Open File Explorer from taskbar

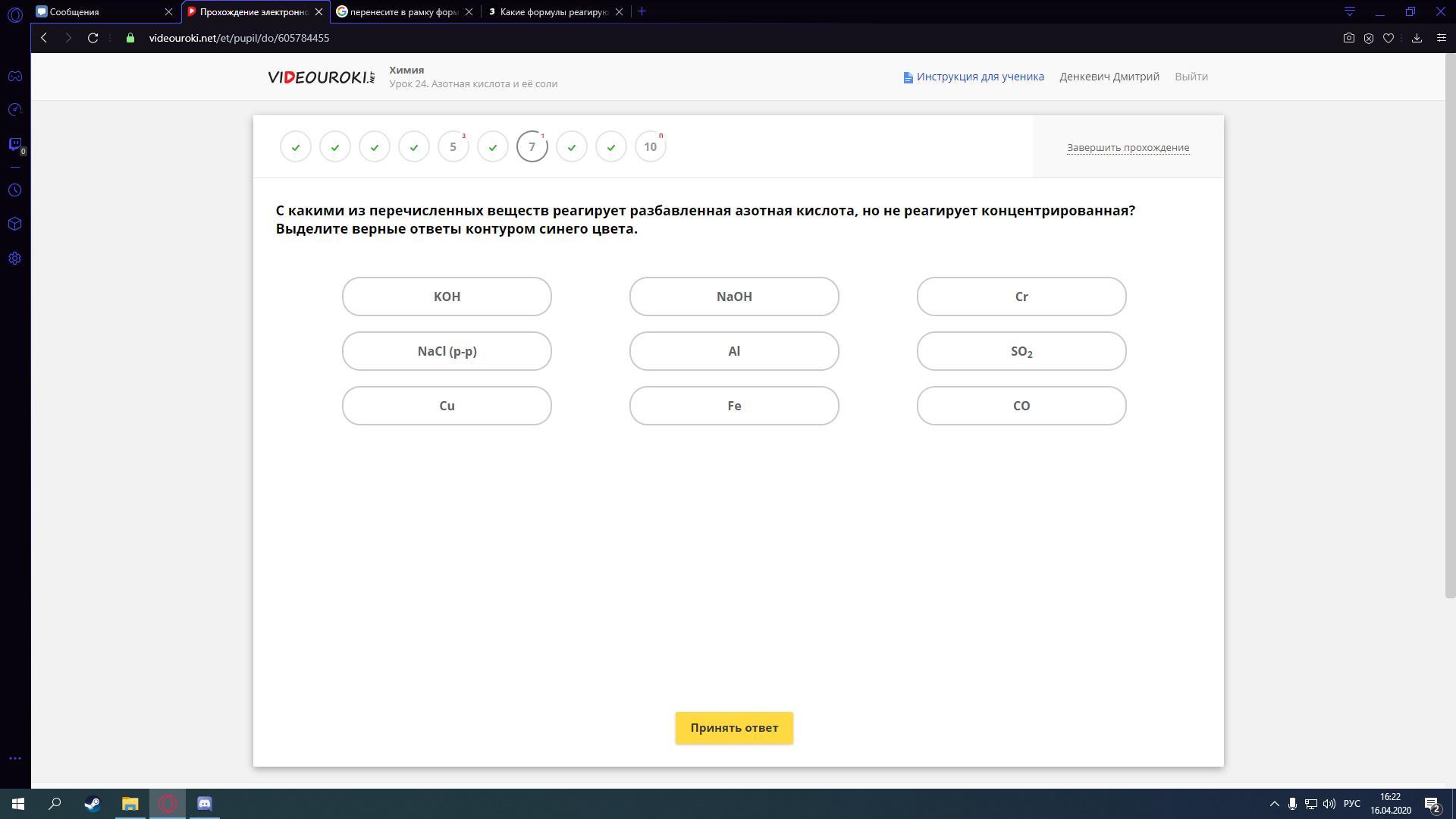(x=130, y=804)
